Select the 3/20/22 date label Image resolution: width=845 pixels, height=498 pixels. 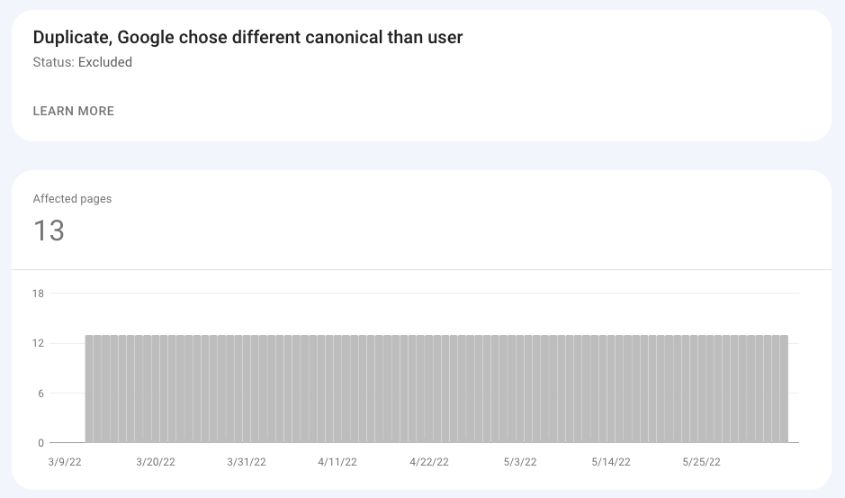pyautogui.click(x=156, y=462)
